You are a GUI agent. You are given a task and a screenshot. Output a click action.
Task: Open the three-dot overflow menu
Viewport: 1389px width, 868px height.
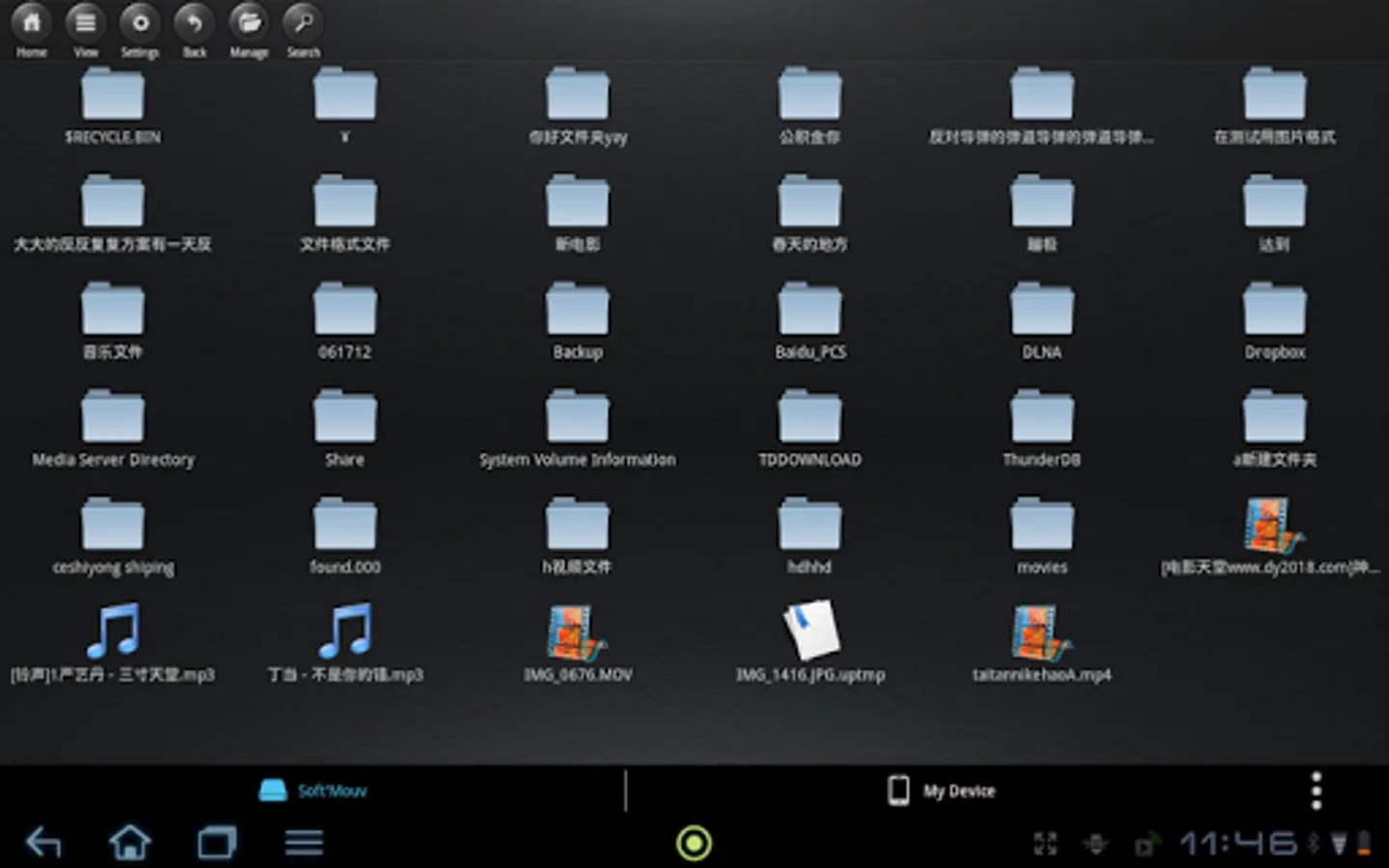tap(1316, 791)
